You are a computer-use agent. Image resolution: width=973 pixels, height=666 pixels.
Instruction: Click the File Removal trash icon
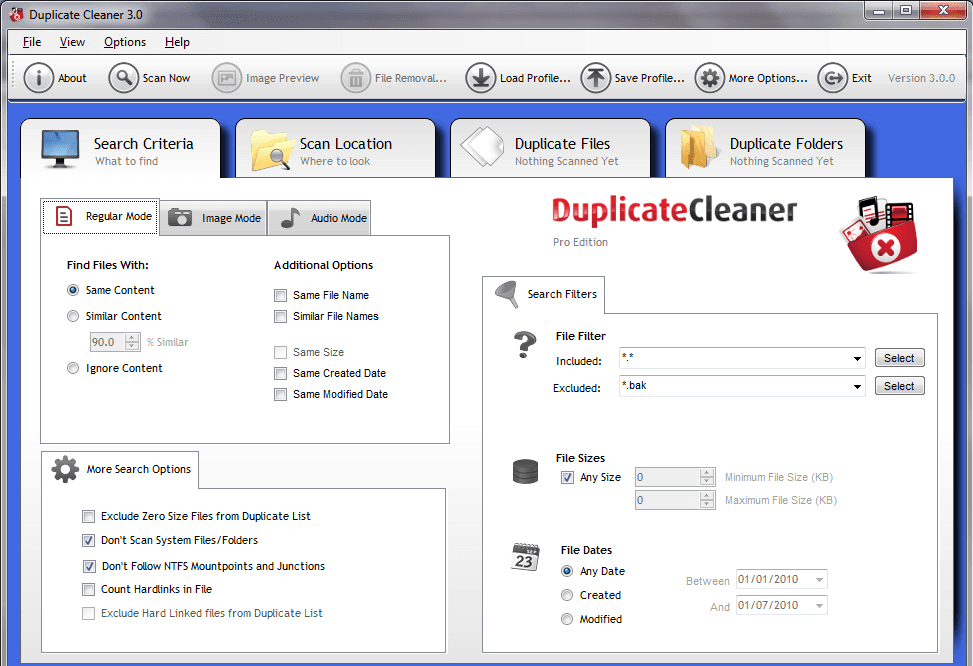[x=356, y=78]
